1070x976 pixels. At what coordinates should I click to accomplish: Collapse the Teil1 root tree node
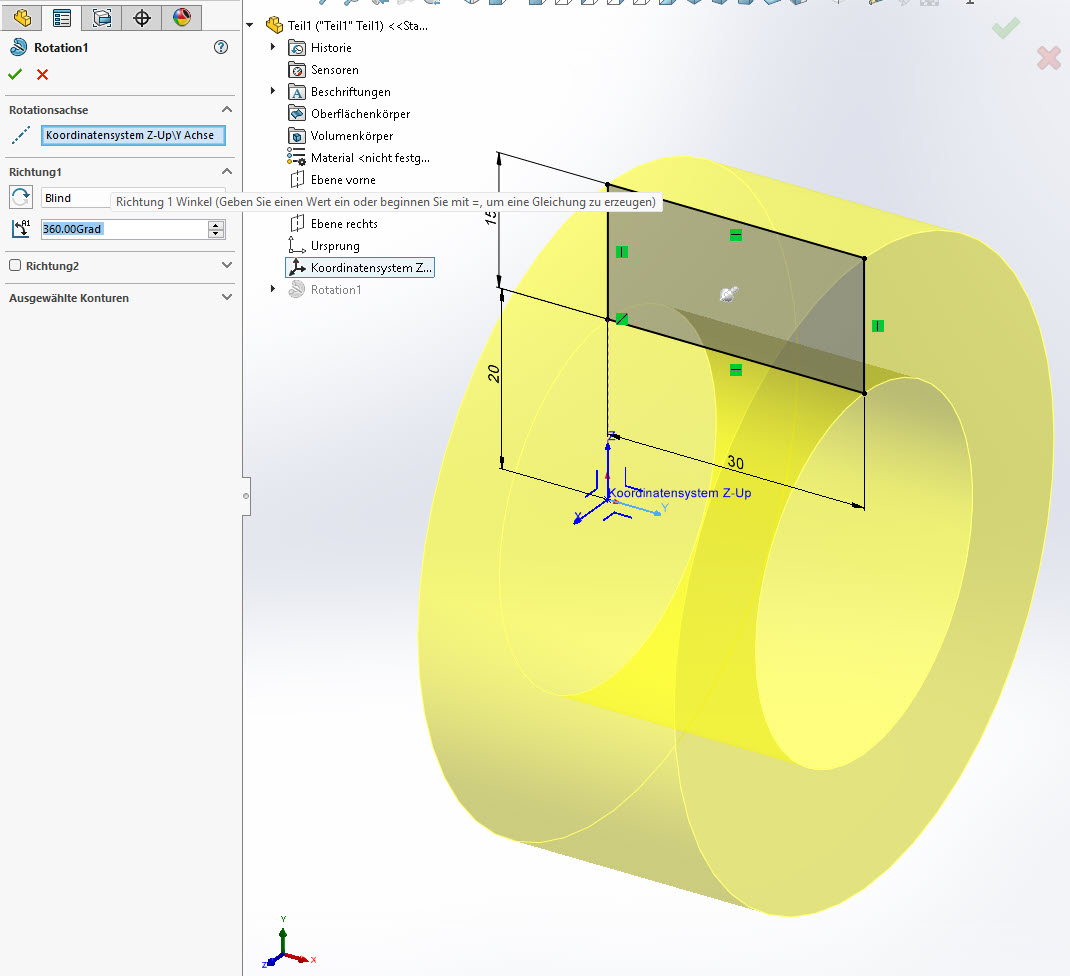(250, 25)
